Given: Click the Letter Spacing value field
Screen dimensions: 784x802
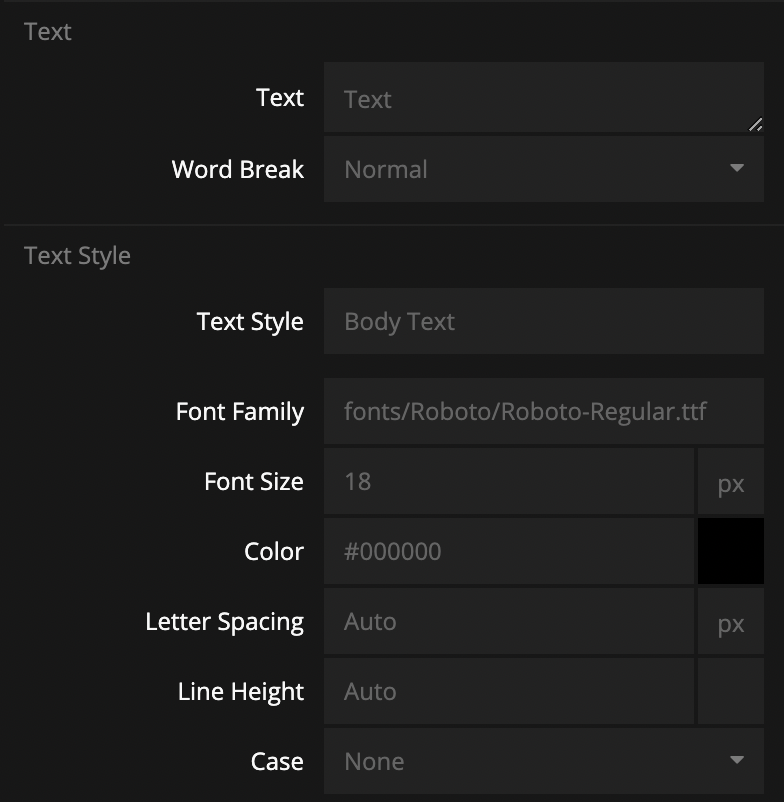Looking at the screenshot, I should [x=508, y=621].
